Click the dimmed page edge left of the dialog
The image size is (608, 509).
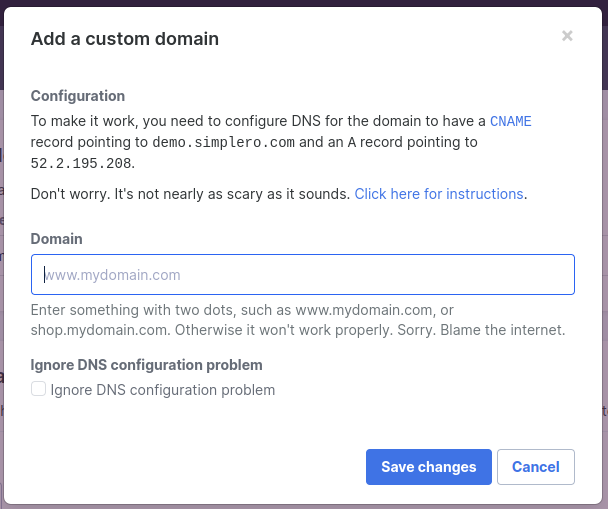click(x=2, y=271)
